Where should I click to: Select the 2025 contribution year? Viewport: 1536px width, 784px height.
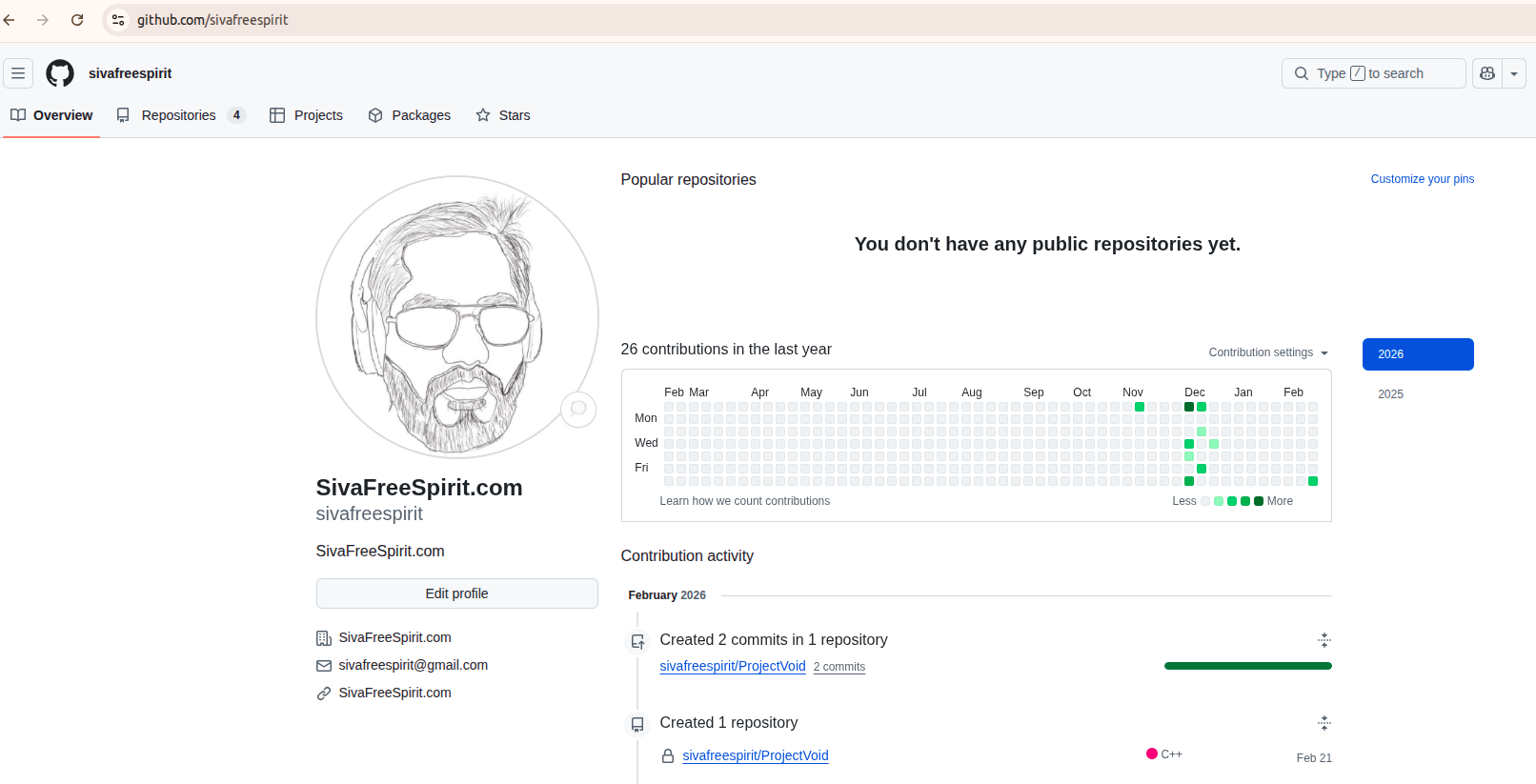(1390, 394)
